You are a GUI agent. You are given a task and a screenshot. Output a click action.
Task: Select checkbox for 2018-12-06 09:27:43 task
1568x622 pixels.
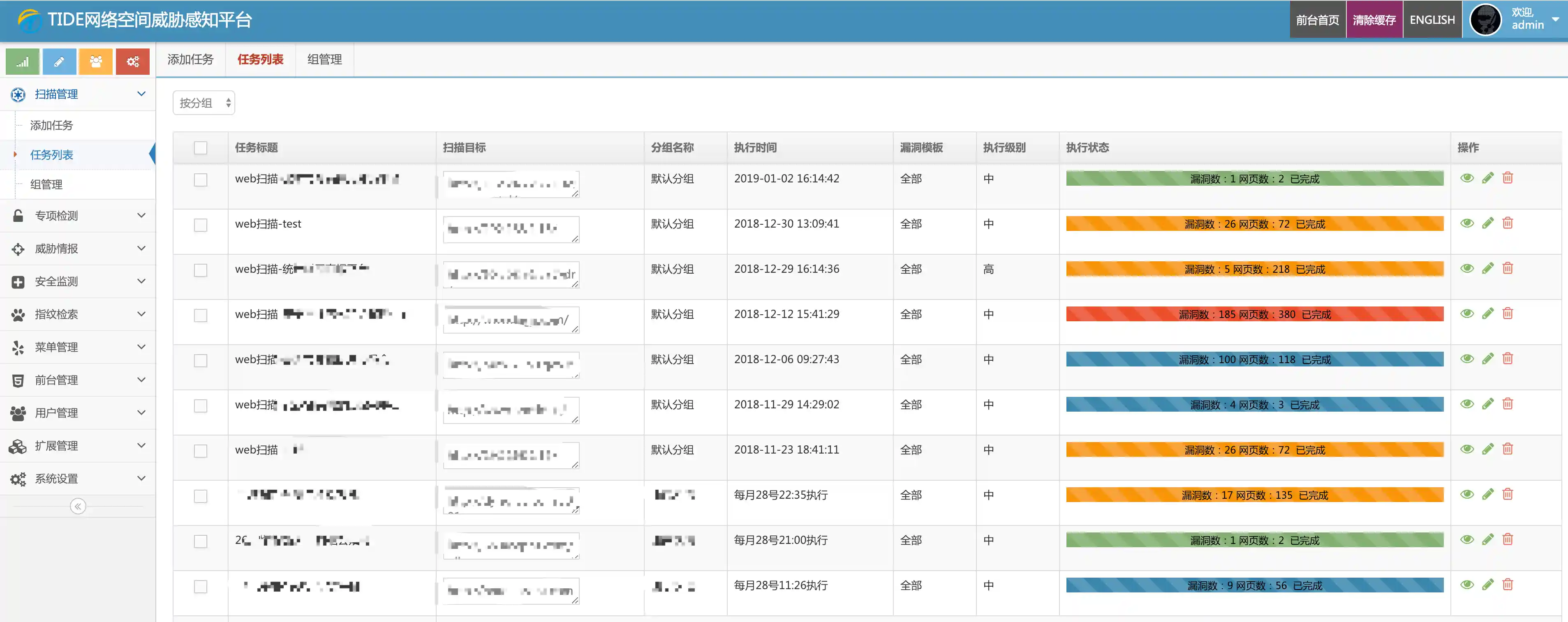click(x=200, y=361)
